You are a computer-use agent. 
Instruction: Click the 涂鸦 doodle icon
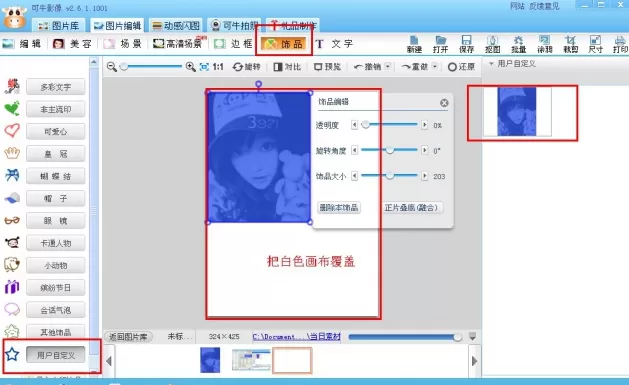coord(544,44)
